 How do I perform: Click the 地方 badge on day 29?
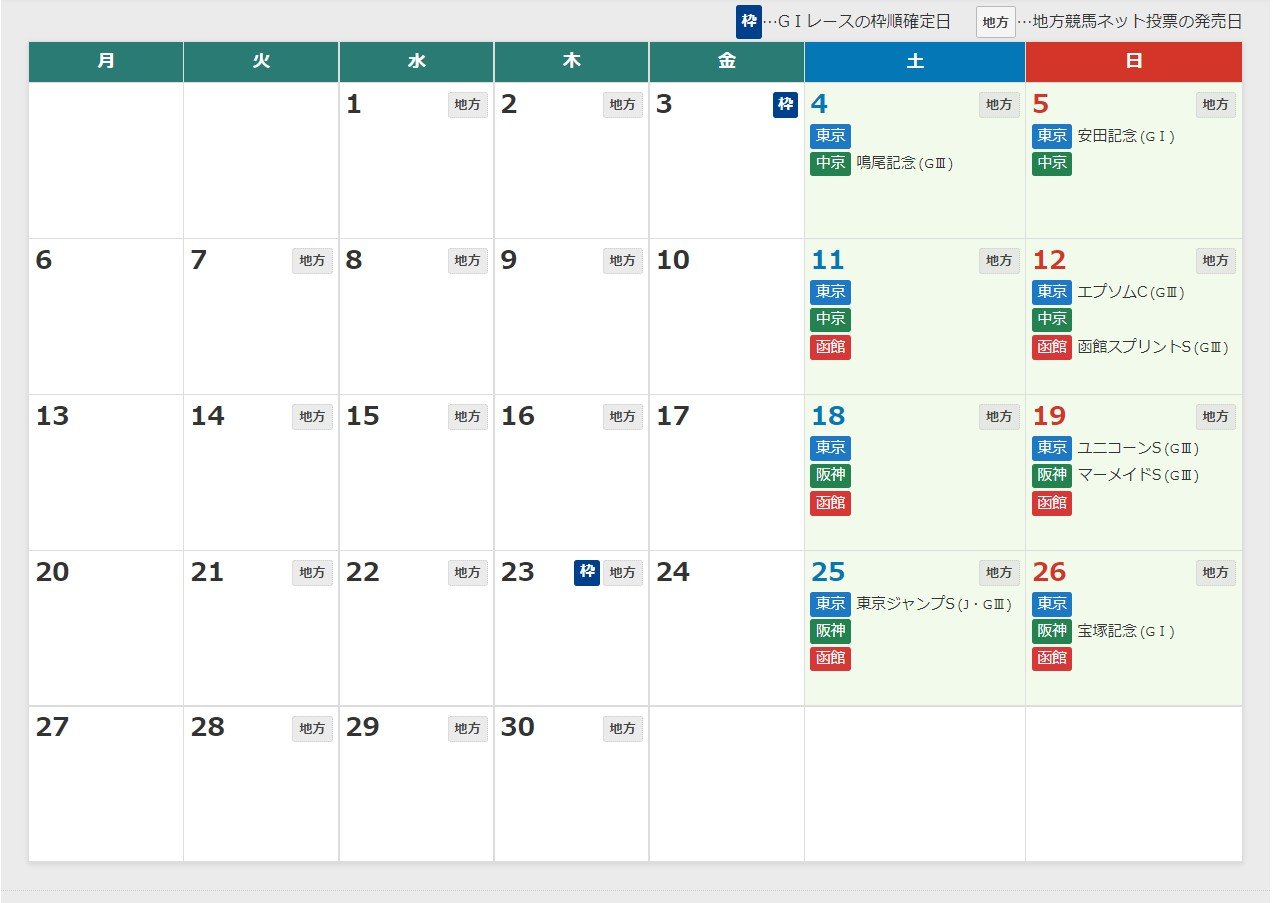click(468, 729)
